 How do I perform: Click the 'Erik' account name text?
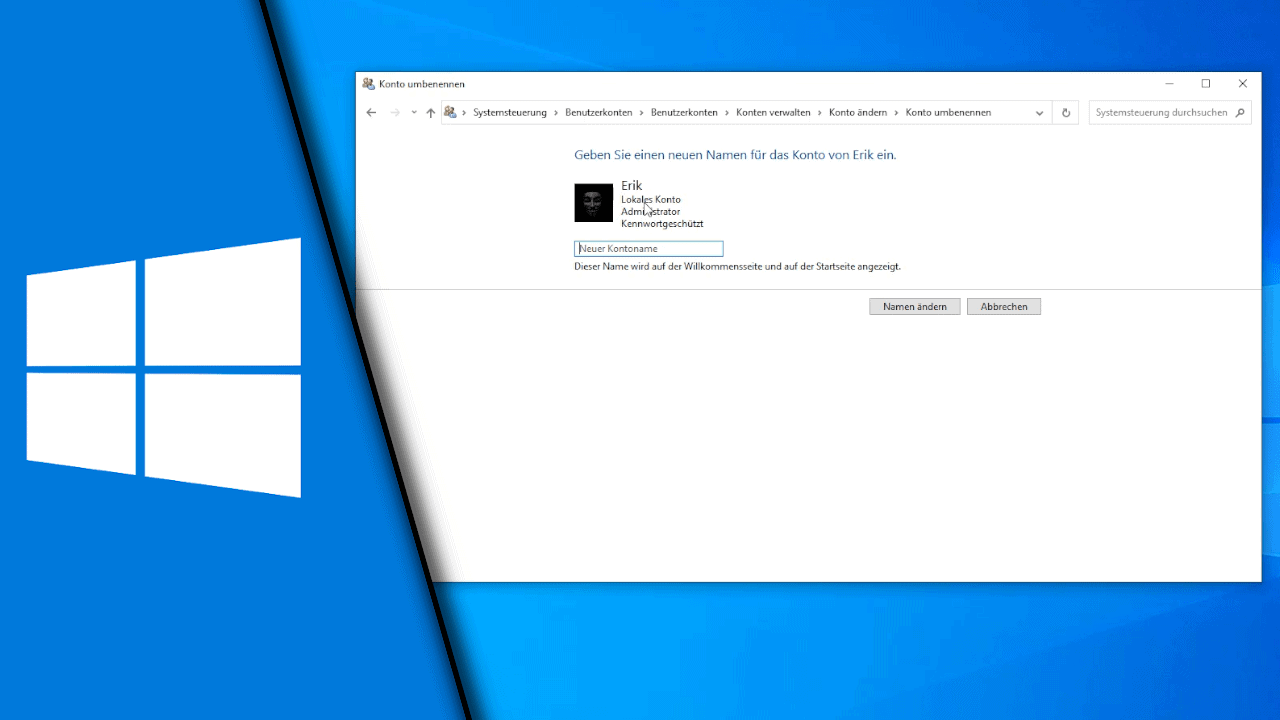(632, 186)
